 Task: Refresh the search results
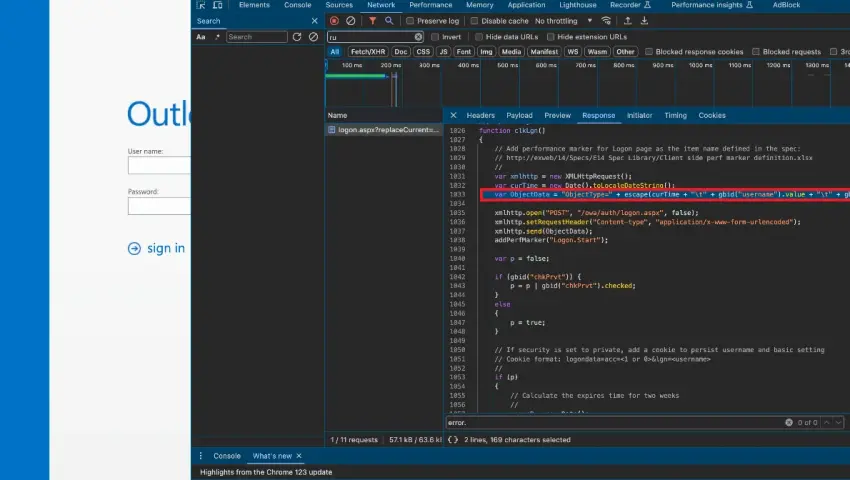(297, 37)
